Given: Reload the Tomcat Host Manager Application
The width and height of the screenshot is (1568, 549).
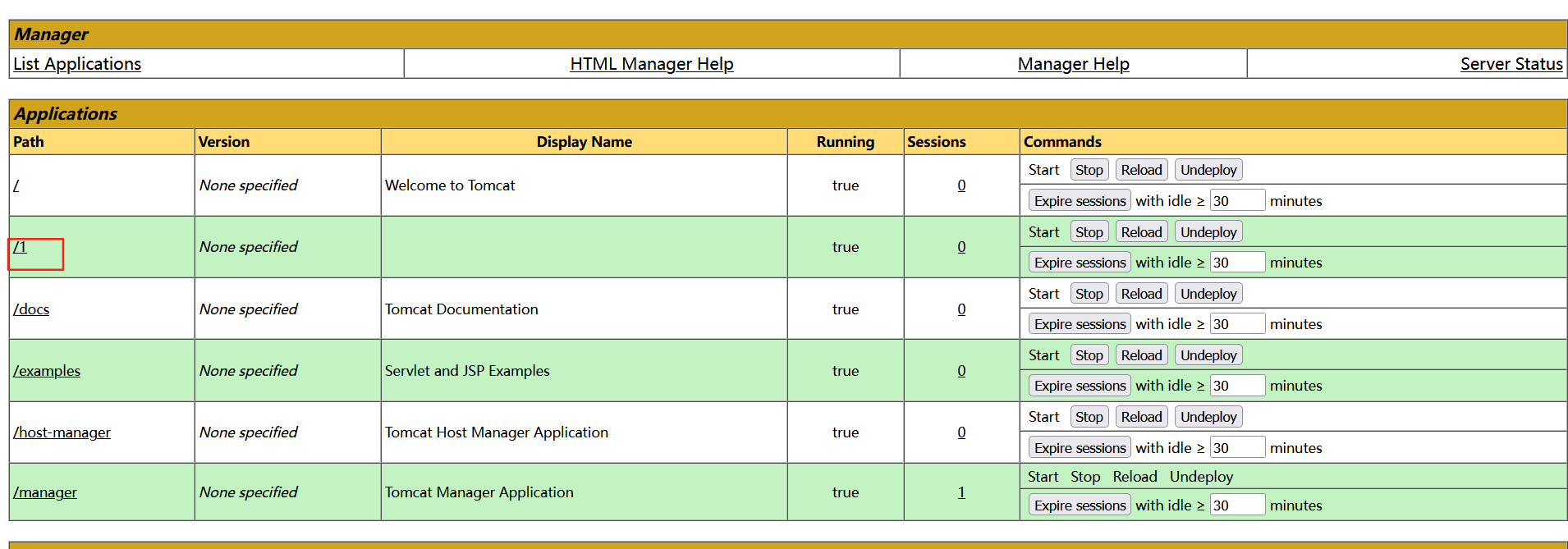Looking at the screenshot, I should coord(1141,417).
